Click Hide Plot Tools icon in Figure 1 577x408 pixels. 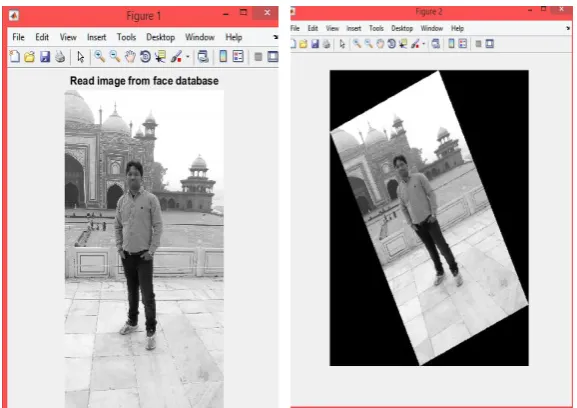258,57
